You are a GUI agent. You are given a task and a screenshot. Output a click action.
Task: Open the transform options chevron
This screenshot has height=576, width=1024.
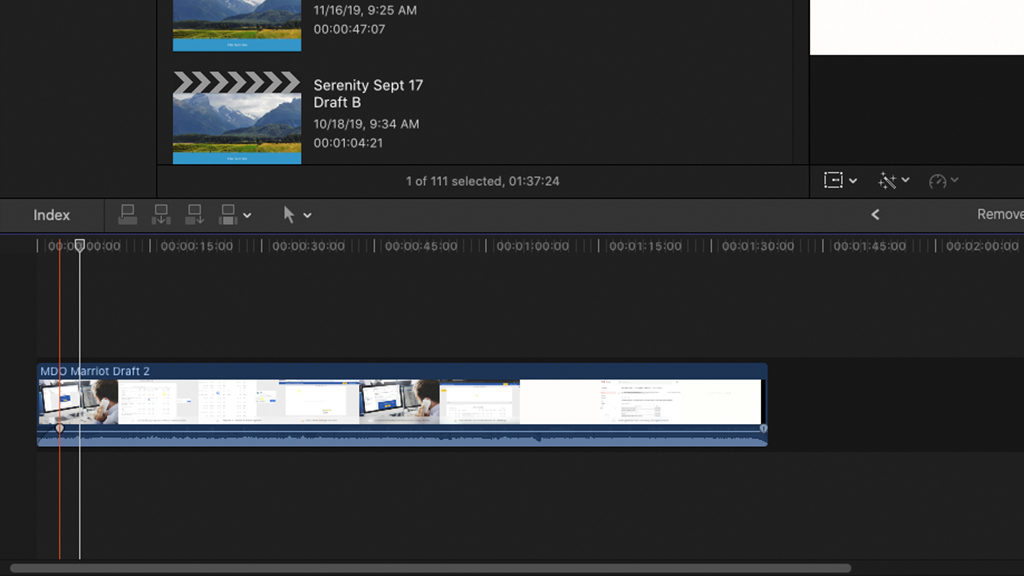(853, 181)
